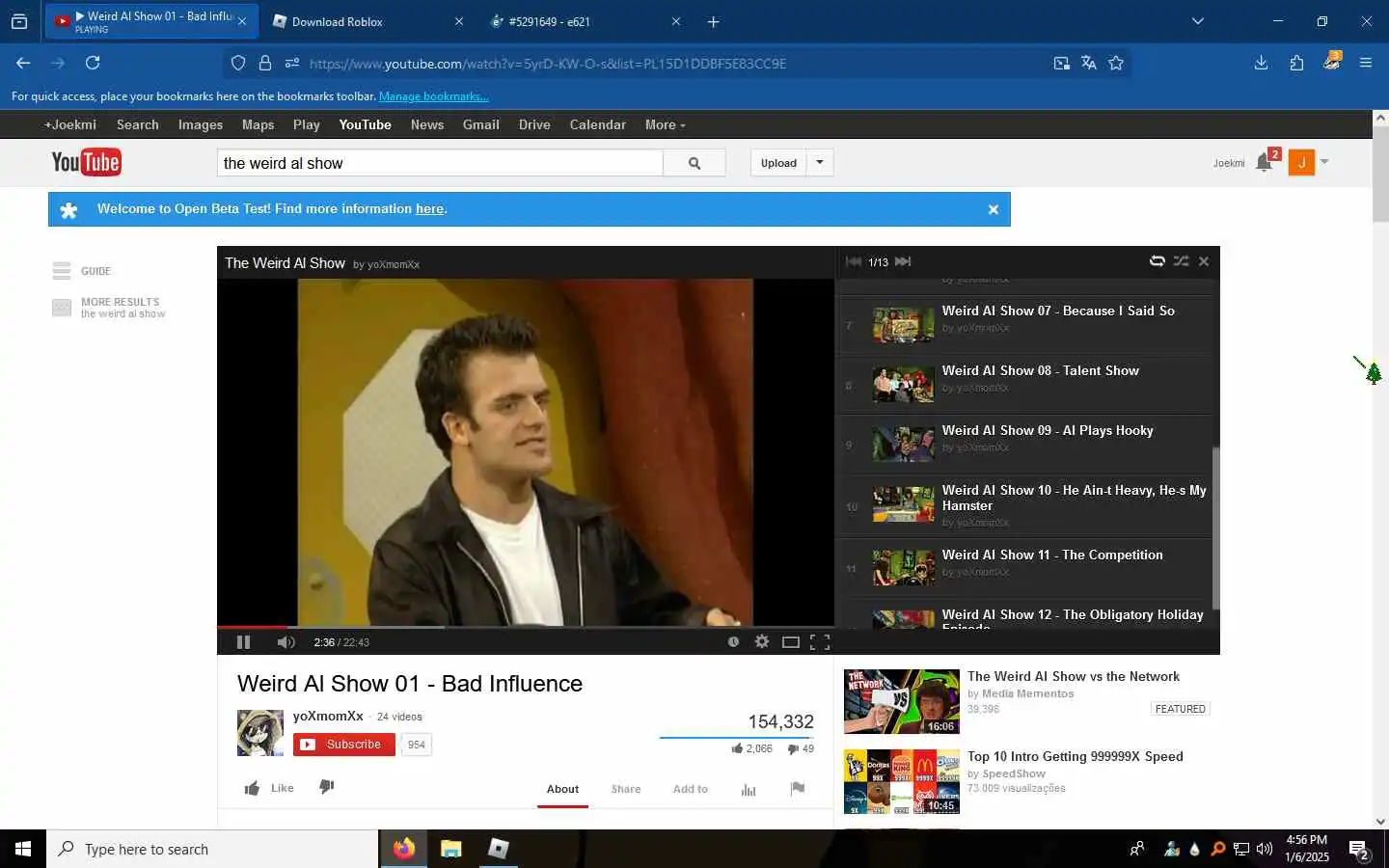Viewport: 1389px width, 868px height.
Task: Click the Upload button
Action: tap(778, 163)
